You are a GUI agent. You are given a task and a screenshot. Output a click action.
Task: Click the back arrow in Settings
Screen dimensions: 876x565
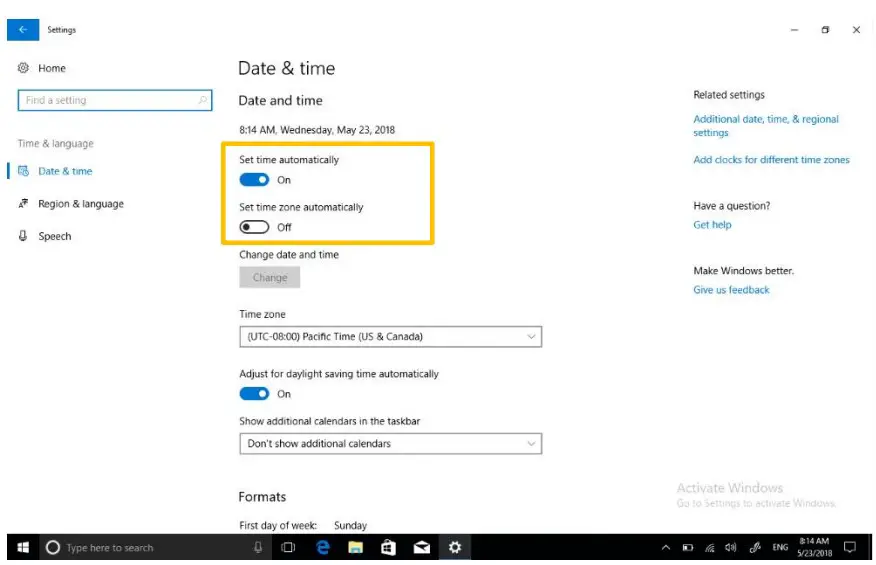pos(23,30)
